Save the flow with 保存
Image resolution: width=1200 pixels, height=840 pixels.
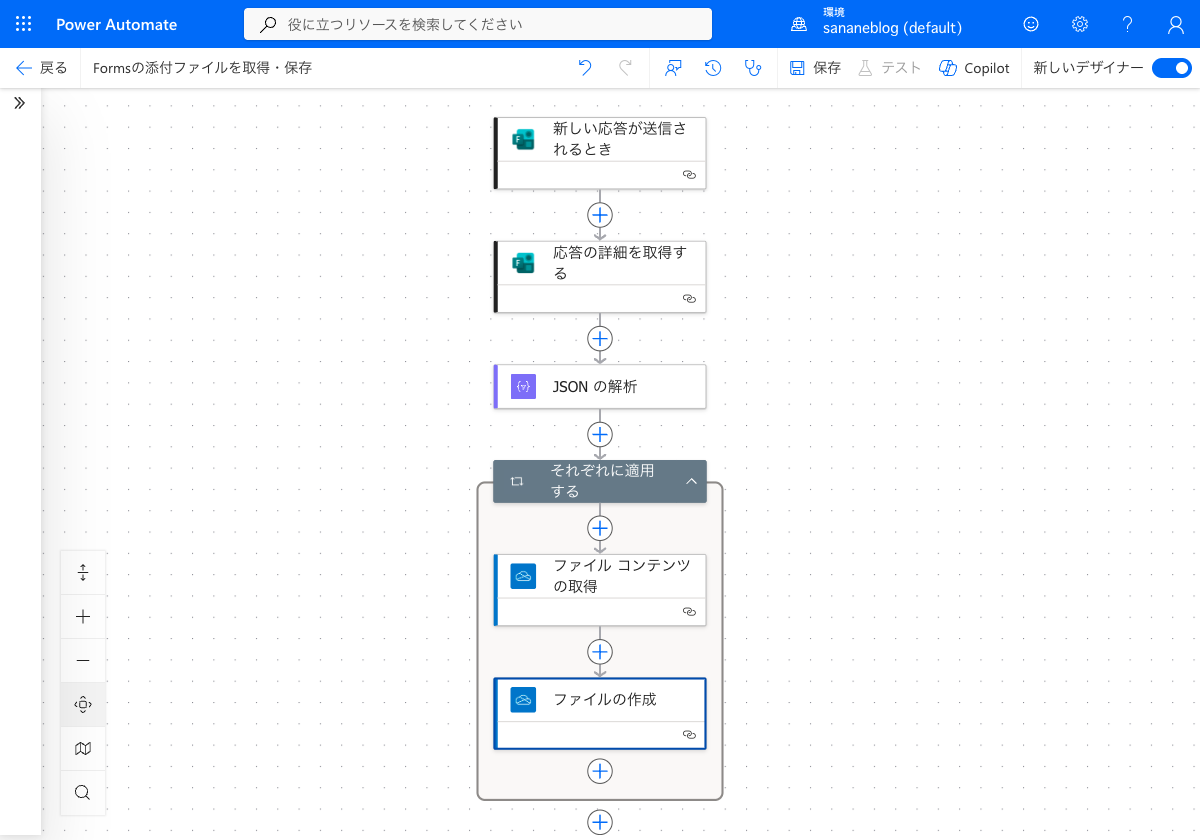point(815,68)
